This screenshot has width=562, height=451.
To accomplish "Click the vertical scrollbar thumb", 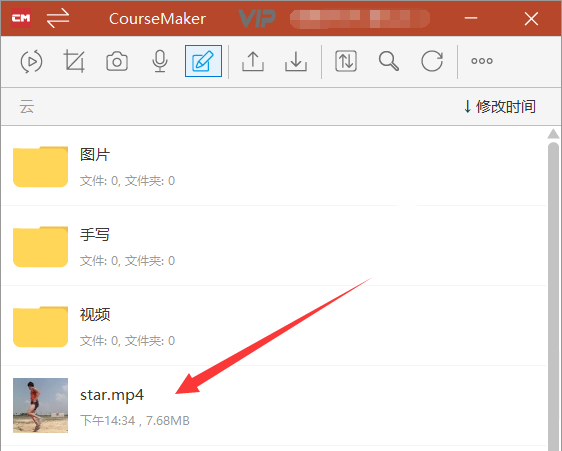I will [553, 296].
